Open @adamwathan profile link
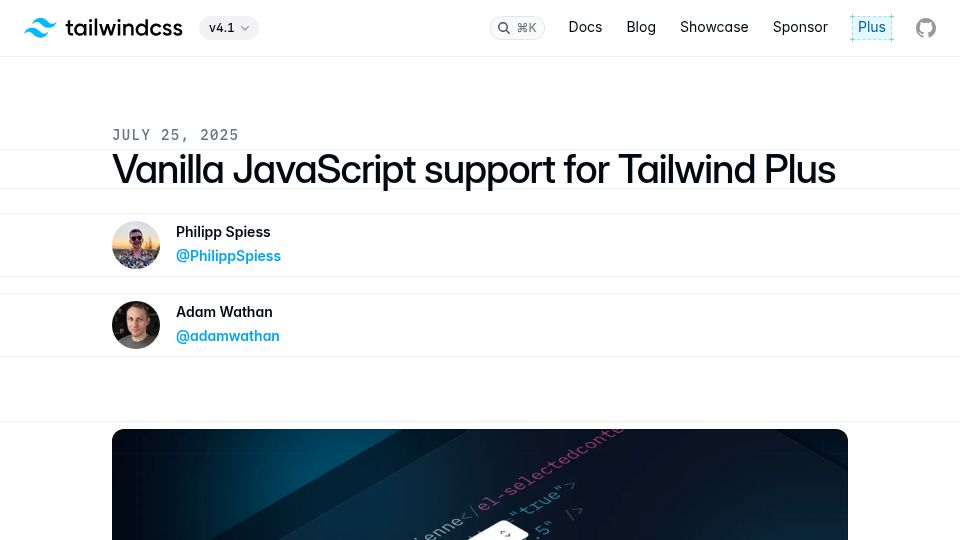The image size is (960, 540). (228, 336)
